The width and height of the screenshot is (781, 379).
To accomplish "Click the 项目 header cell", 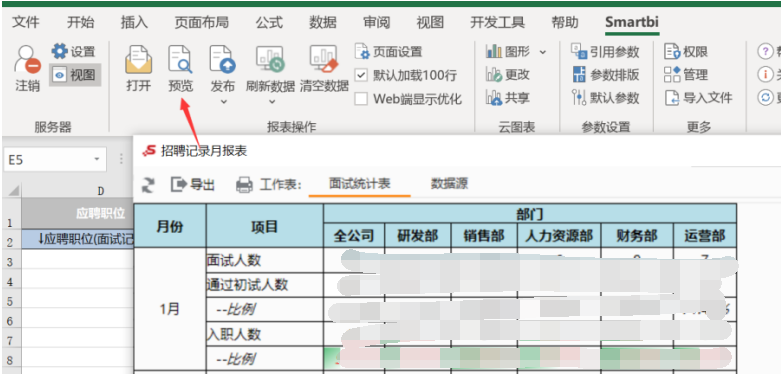I will click(x=264, y=226).
